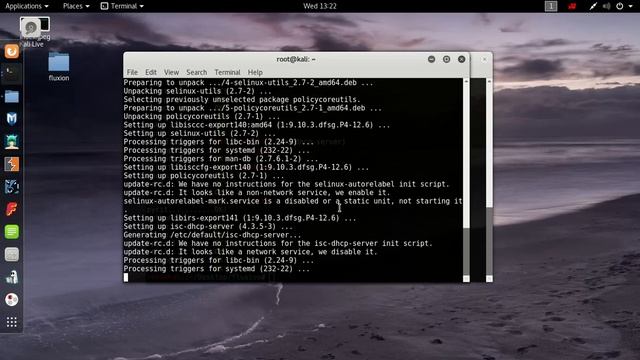
Task: Click 'Setting up libisccfg-export140' line
Action: coord(246,167)
